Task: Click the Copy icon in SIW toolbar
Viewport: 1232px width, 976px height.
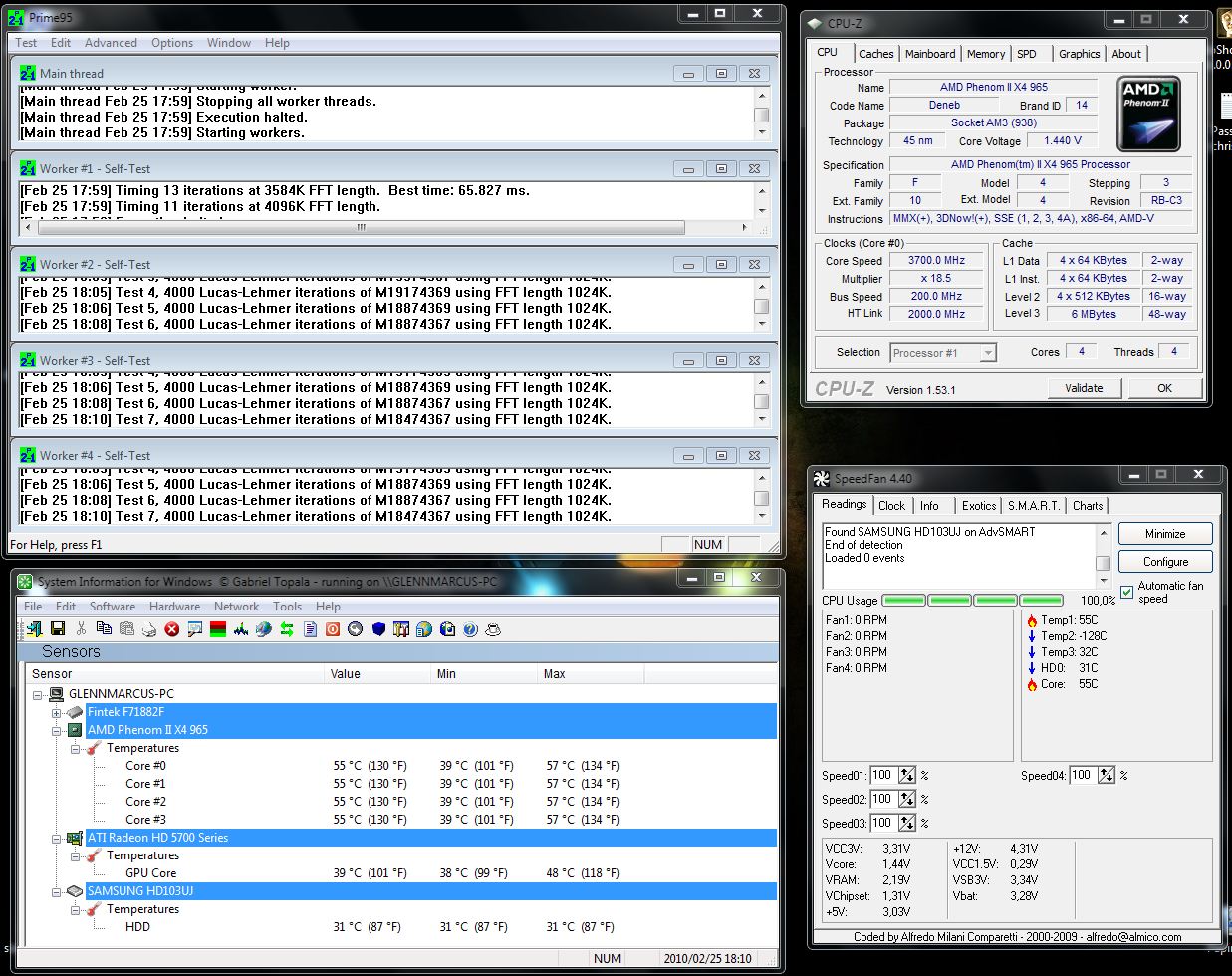Action: tap(104, 629)
